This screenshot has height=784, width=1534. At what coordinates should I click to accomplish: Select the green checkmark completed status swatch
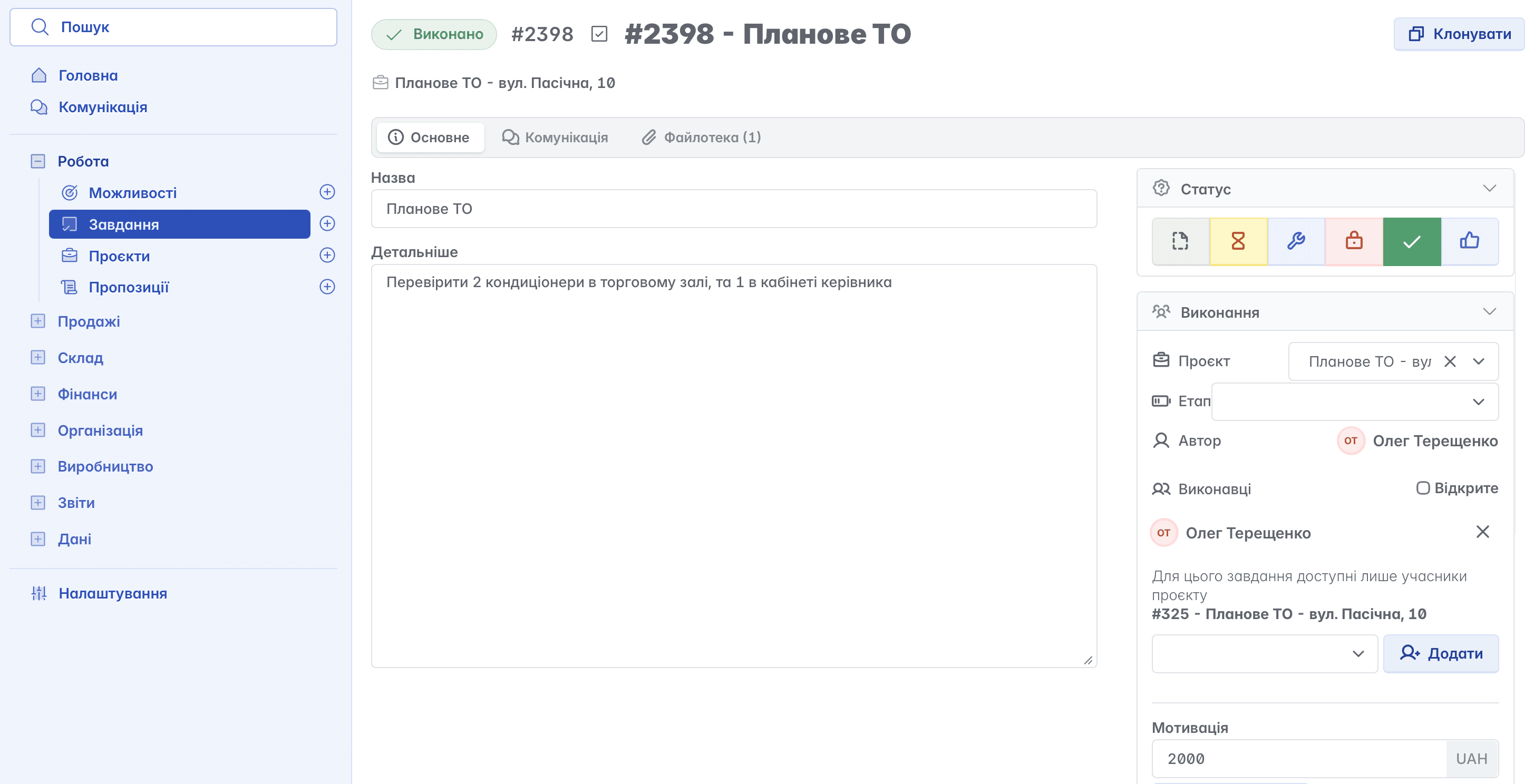pos(1411,241)
